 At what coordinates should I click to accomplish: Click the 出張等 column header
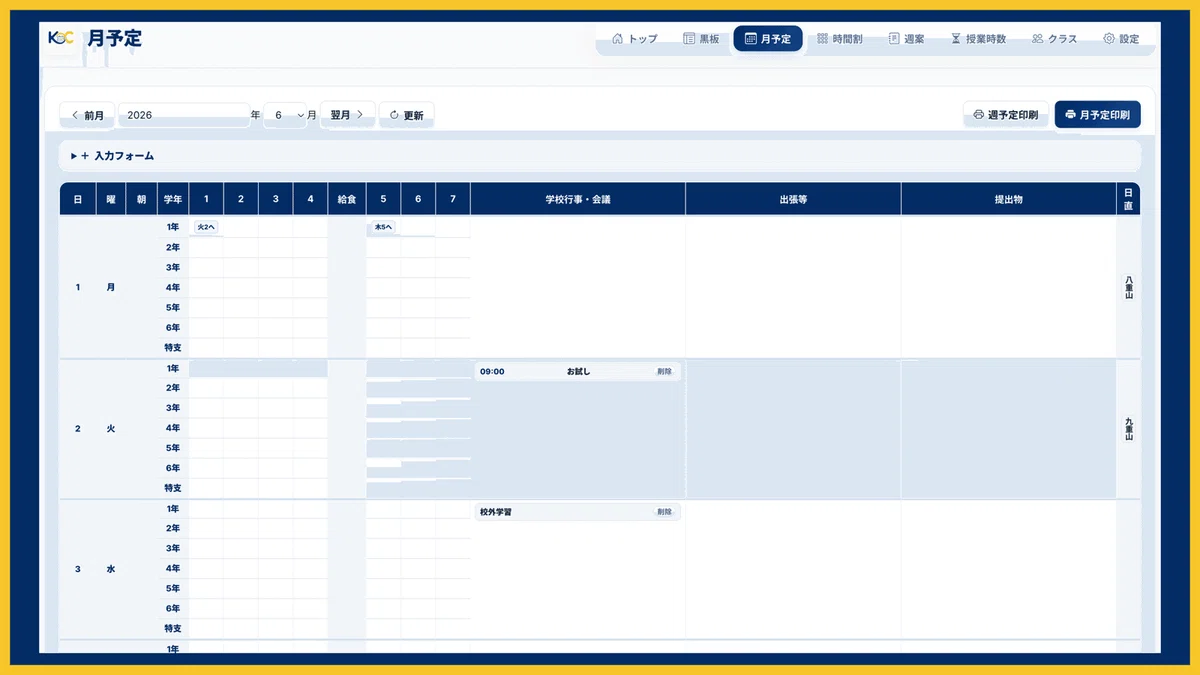tap(793, 199)
